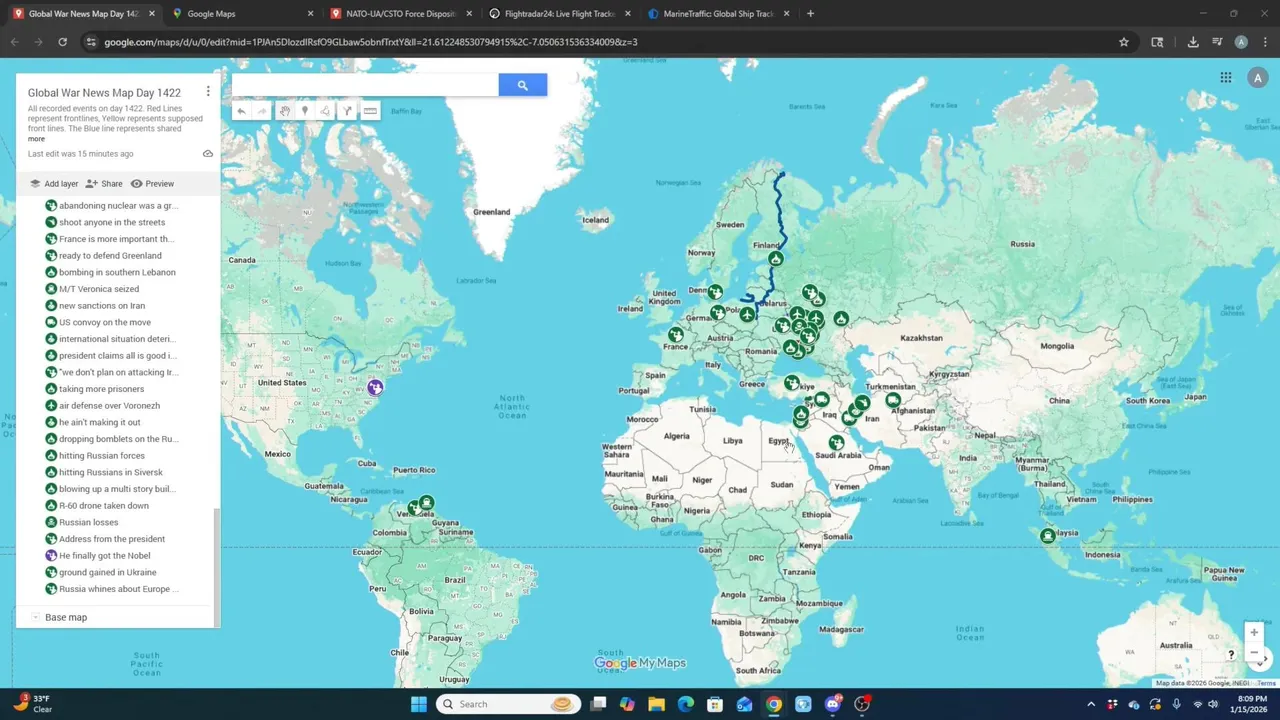Viewport: 1280px width, 720px height.
Task: Switch to the Flightradar24 tab
Action: (560, 14)
